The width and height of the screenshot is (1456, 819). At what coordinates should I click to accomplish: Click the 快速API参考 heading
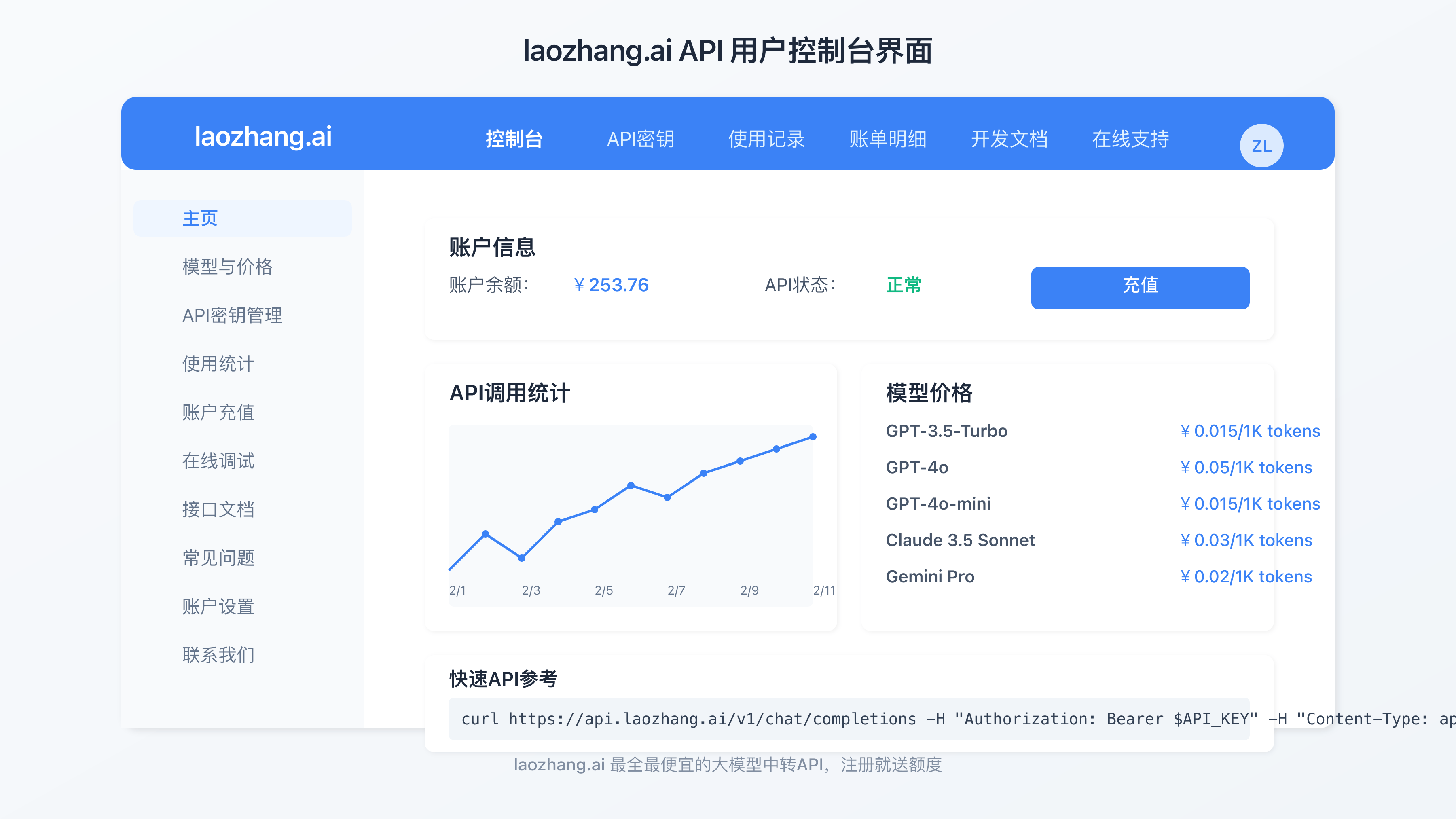pos(503,679)
